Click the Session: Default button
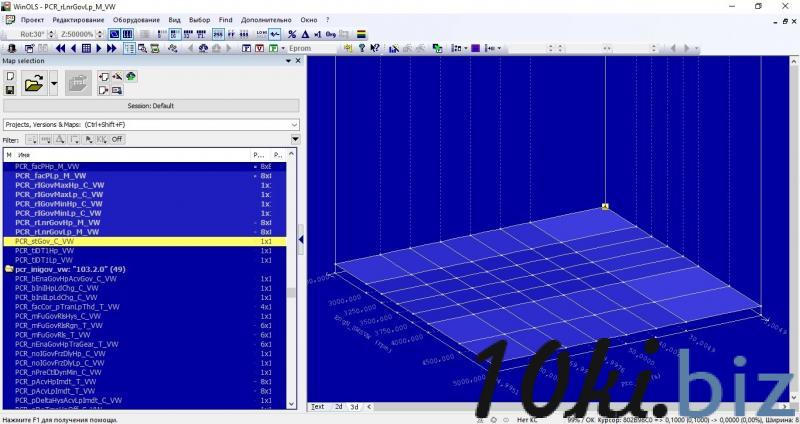Screen dimensions: 800x424 pyautogui.click(x=150, y=105)
